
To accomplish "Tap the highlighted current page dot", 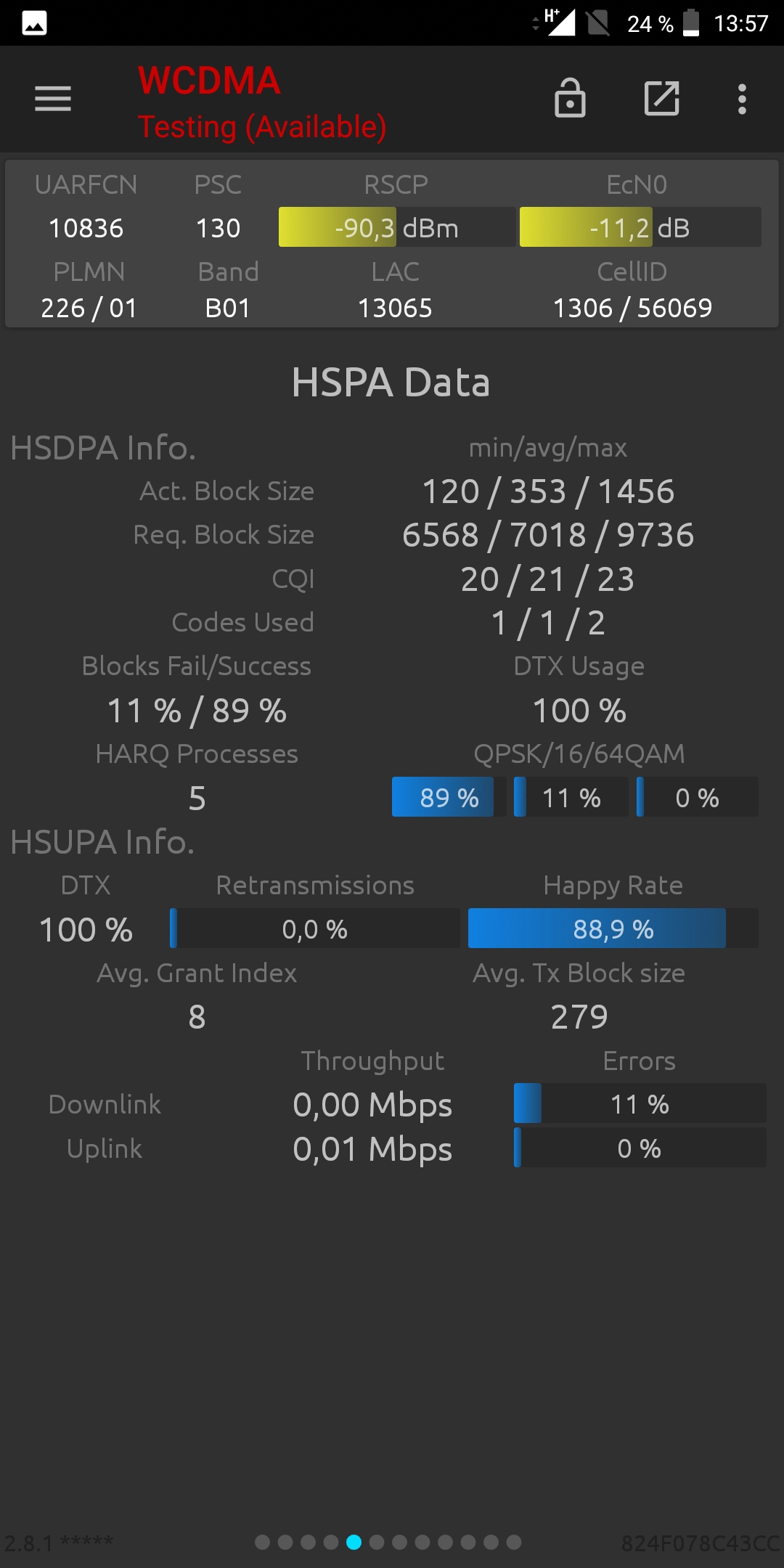I will click(354, 1542).
